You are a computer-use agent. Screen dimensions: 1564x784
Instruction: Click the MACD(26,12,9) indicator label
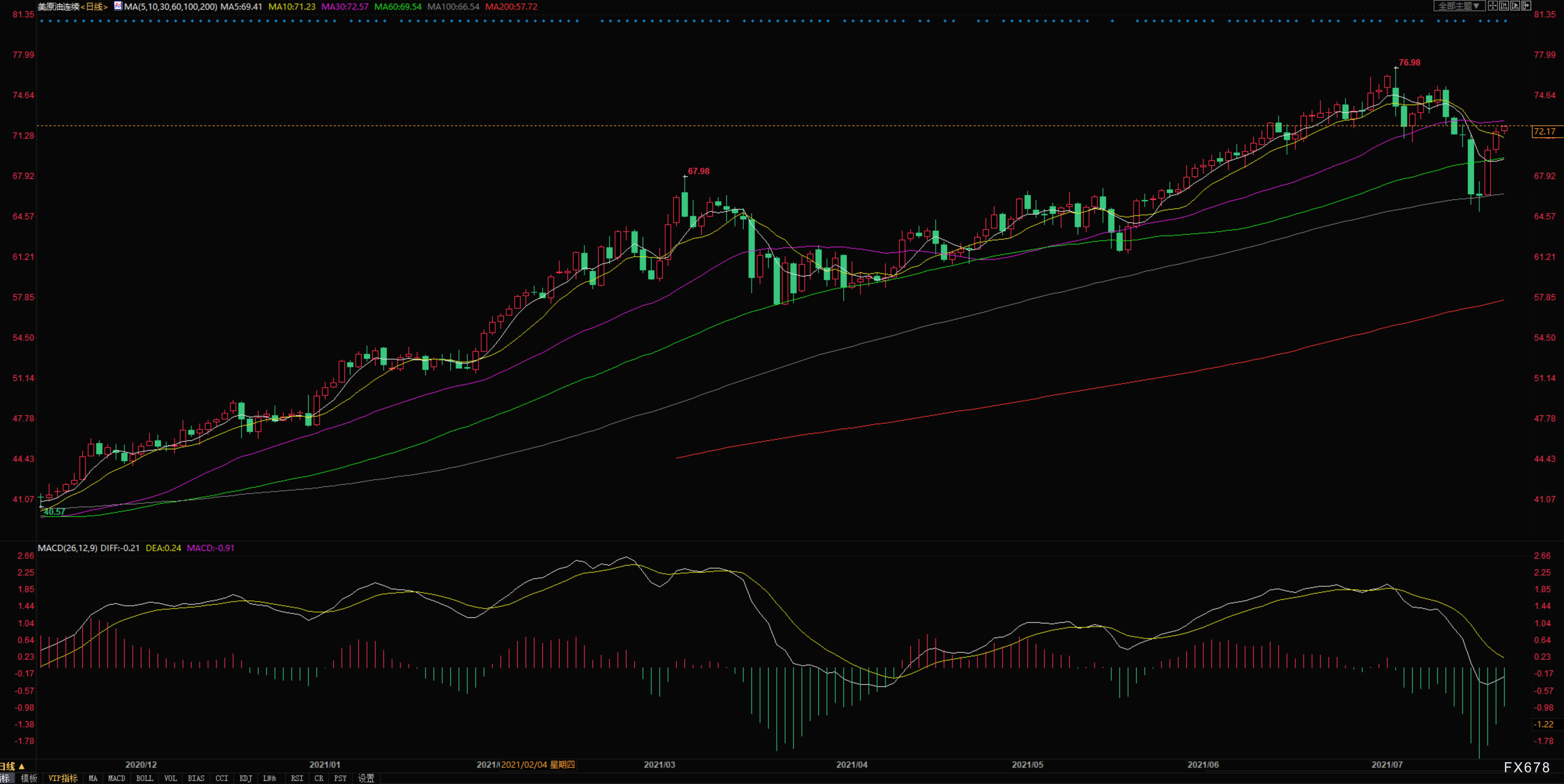67,547
